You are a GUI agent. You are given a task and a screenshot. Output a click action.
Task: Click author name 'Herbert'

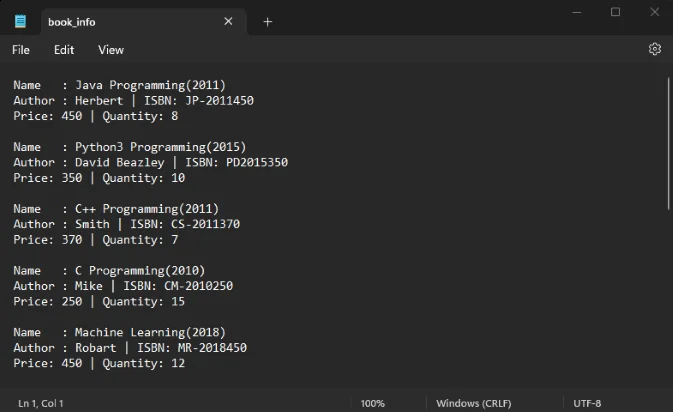99,100
